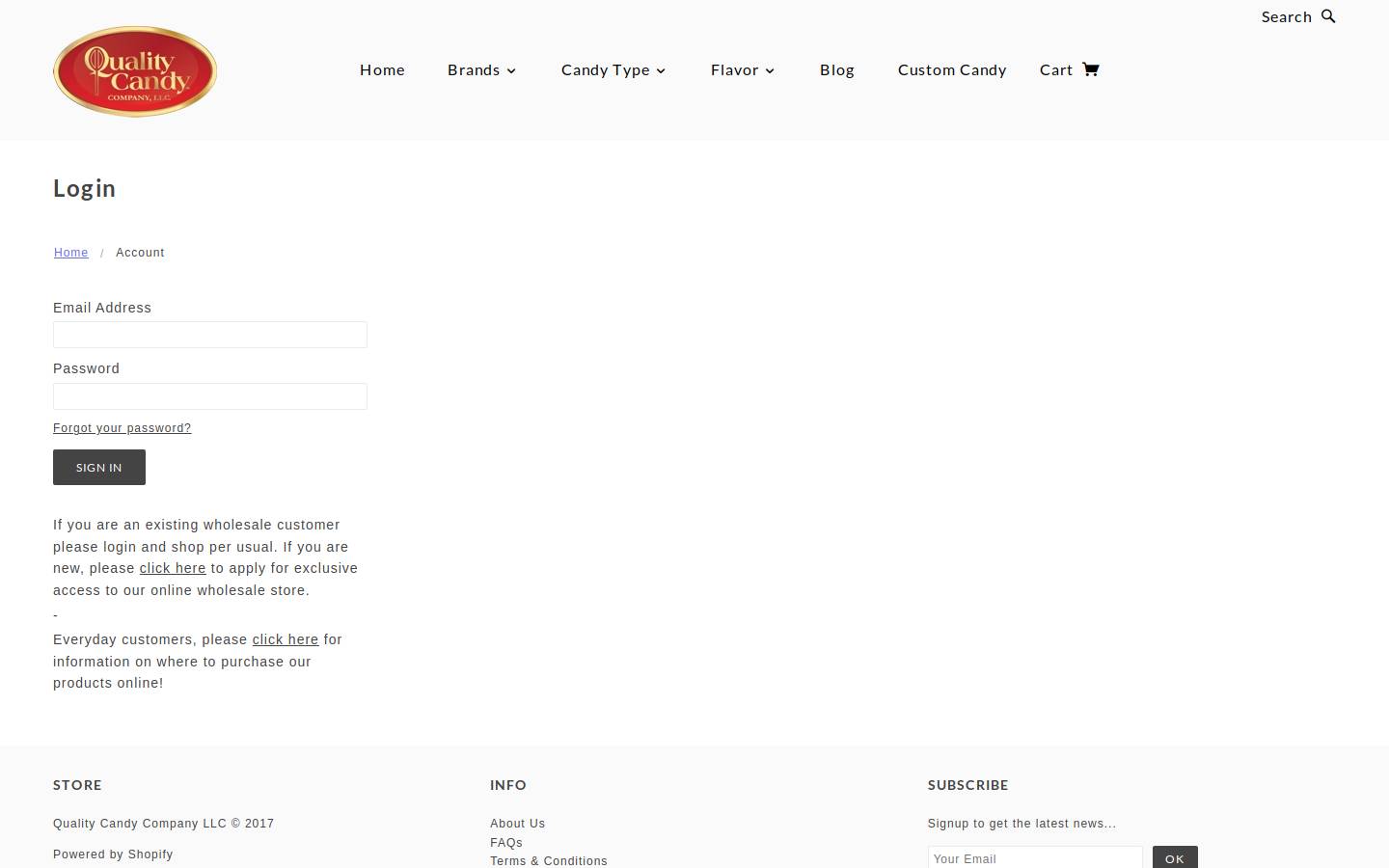Click the Password label
The width and height of the screenshot is (1389, 868).
tap(86, 368)
